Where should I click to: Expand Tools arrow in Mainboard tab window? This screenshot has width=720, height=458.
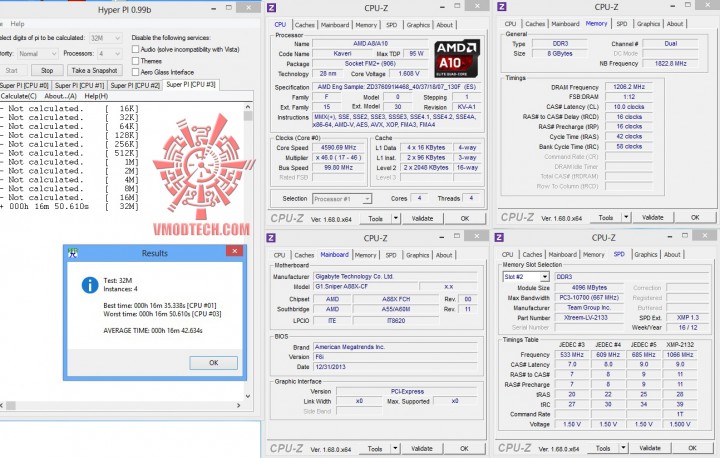(x=395, y=448)
